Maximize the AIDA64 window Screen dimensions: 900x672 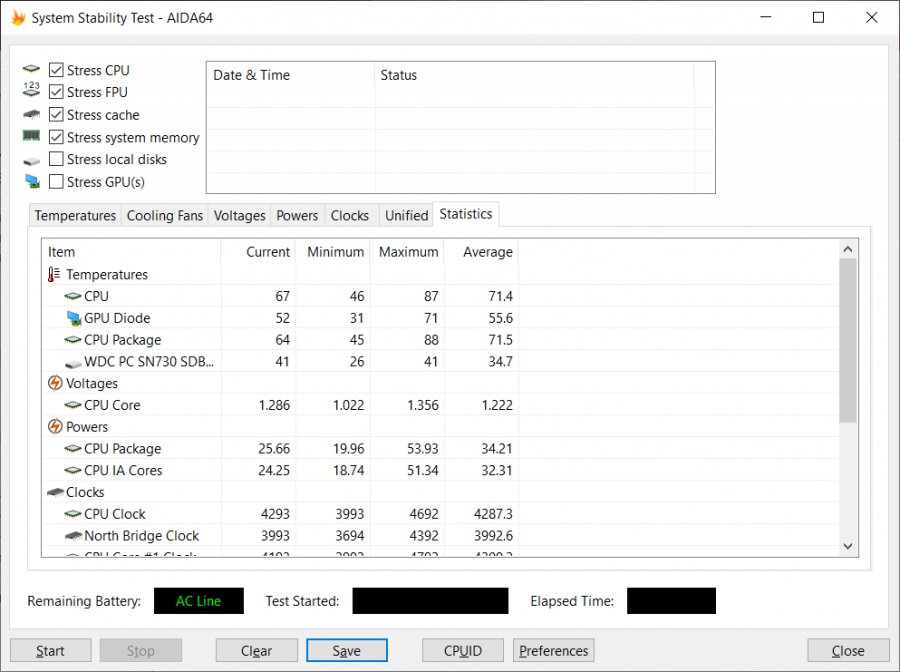tap(818, 18)
